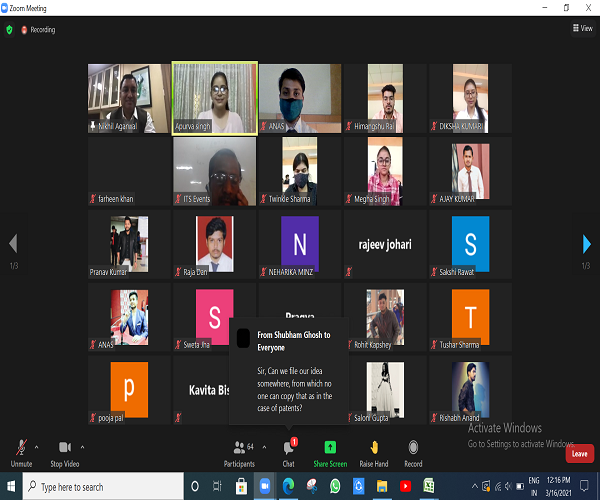
Task: Select Megha Singh's video tile
Action: click(385, 171)
